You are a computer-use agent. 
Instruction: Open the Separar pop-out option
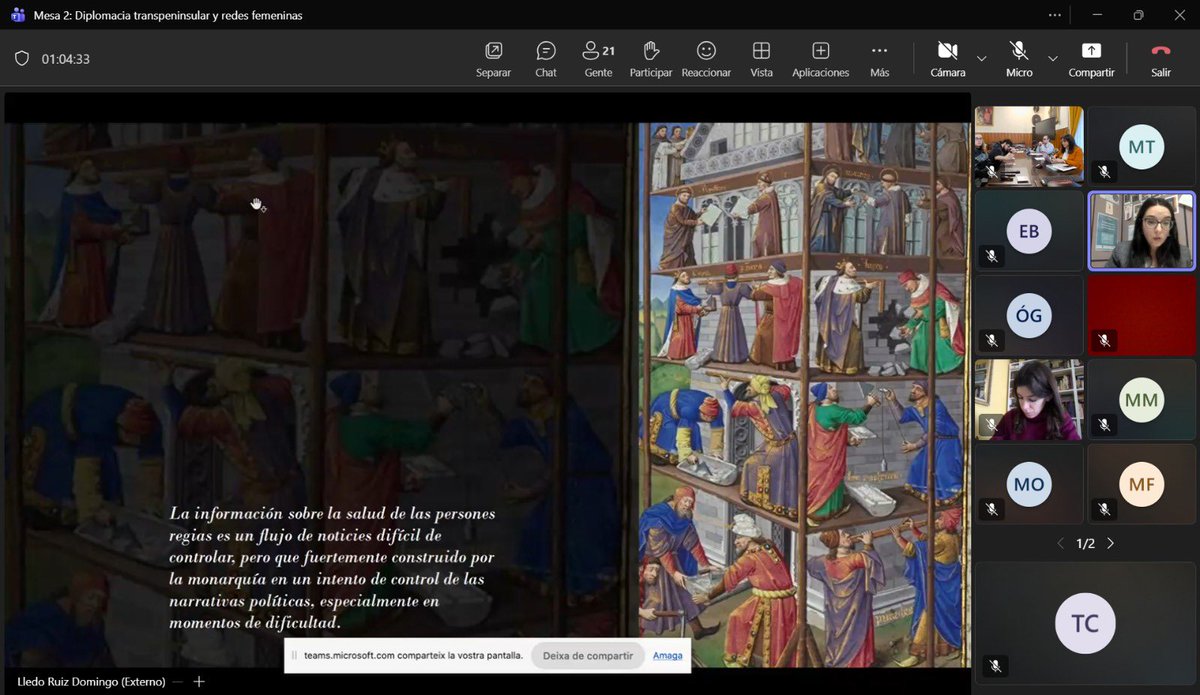493,59
